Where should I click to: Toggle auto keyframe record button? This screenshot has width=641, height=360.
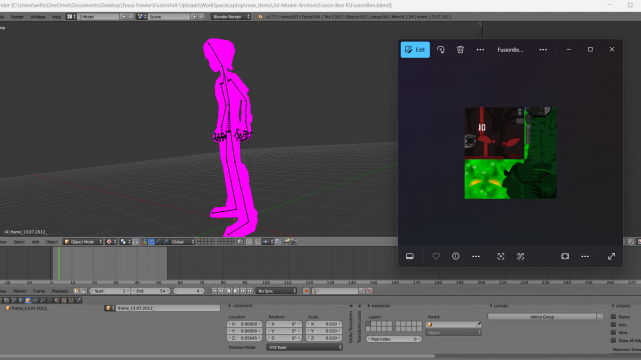[x=306, y=291]
